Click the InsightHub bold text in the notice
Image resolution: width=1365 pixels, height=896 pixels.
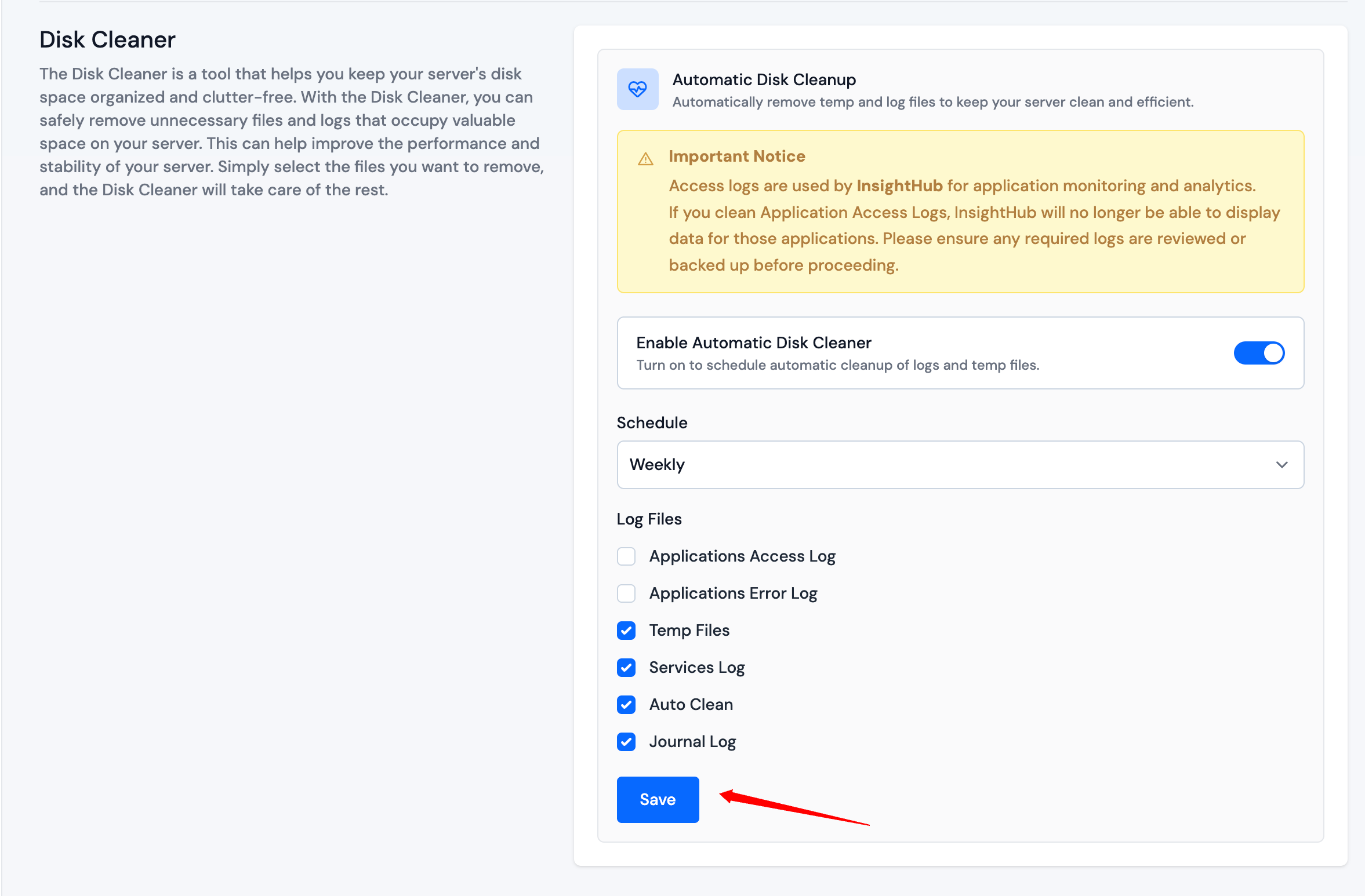pos(901,185)
